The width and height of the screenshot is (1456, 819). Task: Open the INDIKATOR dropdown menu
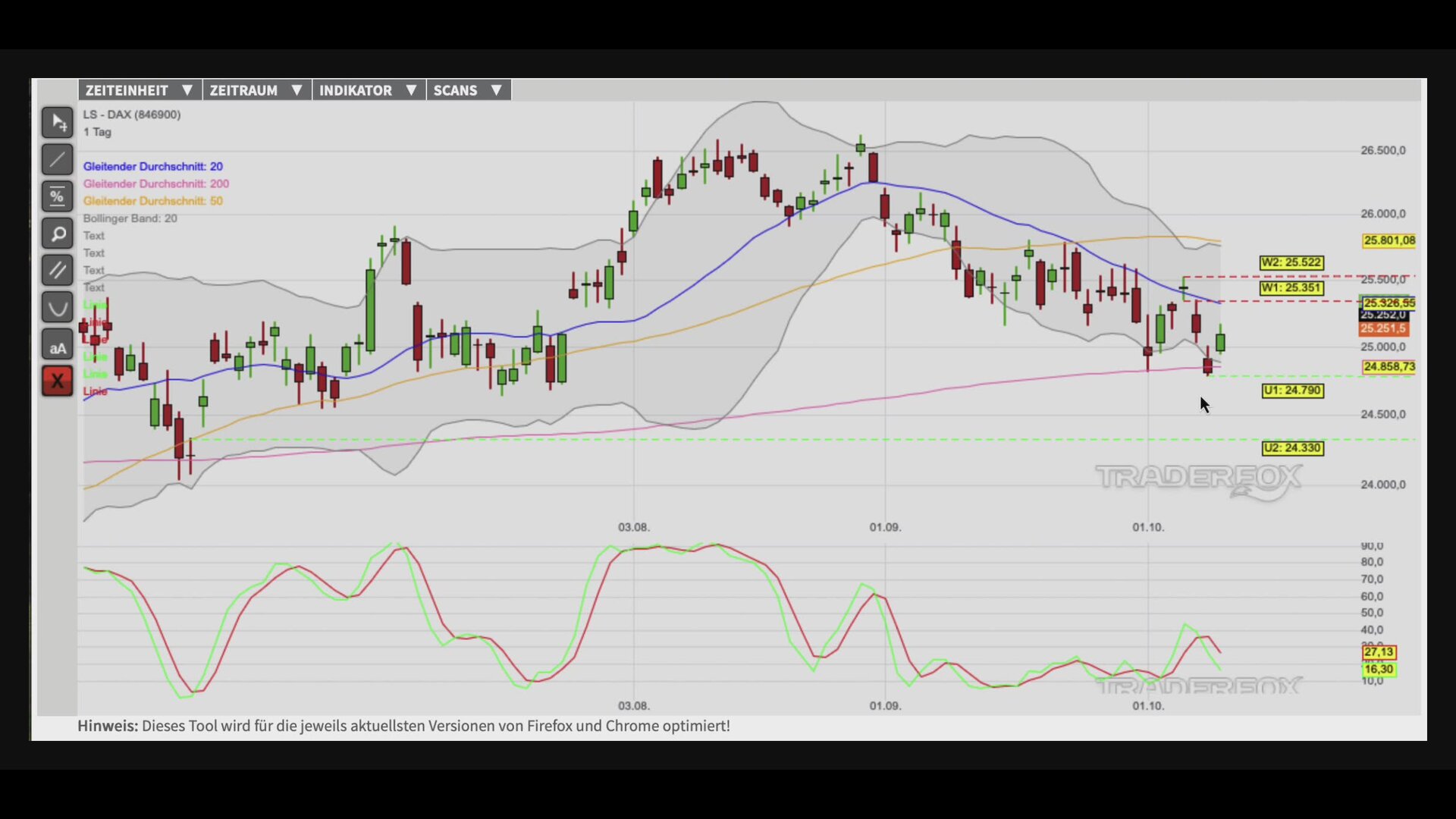(x=368, y=90)
